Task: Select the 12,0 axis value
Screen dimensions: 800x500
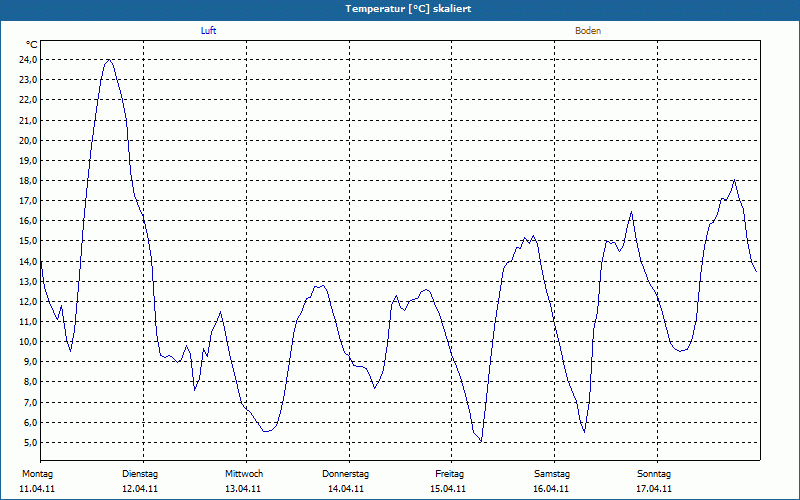Action: (x=28, y=302)
